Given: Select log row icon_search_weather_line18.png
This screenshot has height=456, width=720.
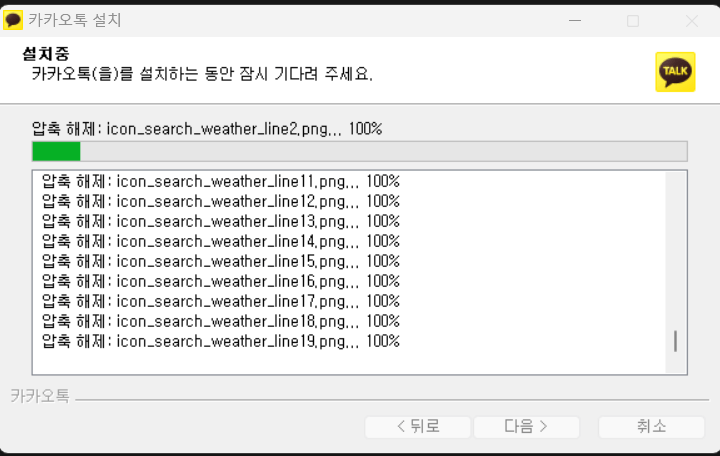Looking at the screenshot, I should point(221,321).
